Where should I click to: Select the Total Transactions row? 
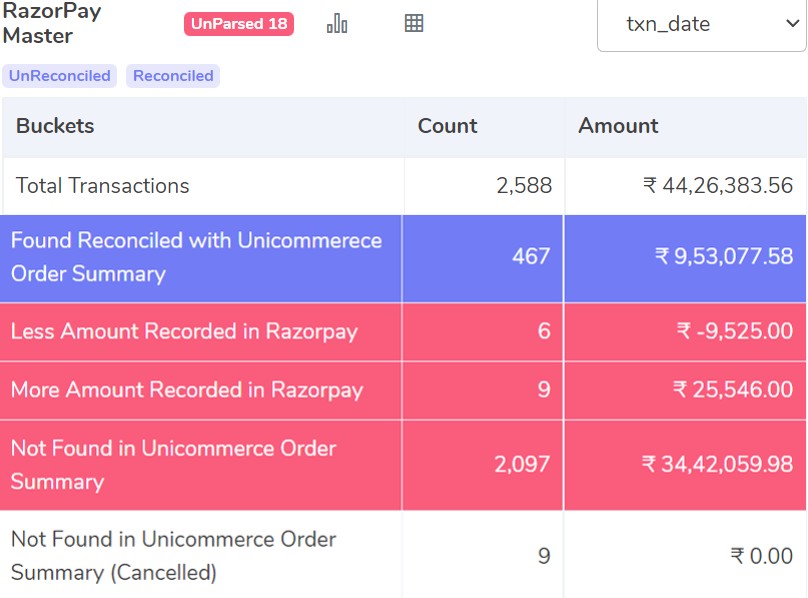click(x=404, y=186)
